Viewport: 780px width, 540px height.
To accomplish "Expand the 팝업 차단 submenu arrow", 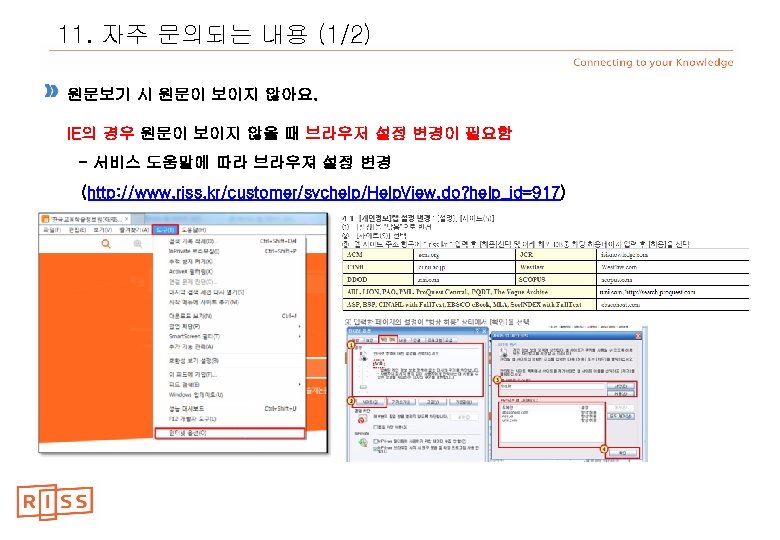I will 299,326.
